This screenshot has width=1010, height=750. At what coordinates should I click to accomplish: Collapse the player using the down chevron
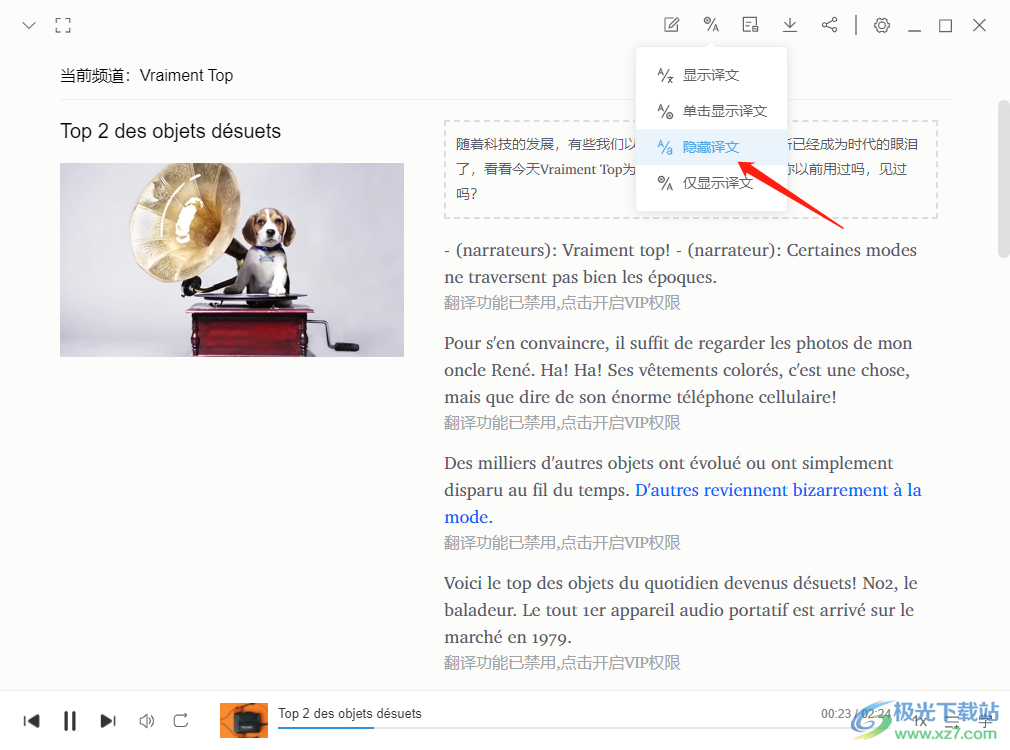coord(29,26)
